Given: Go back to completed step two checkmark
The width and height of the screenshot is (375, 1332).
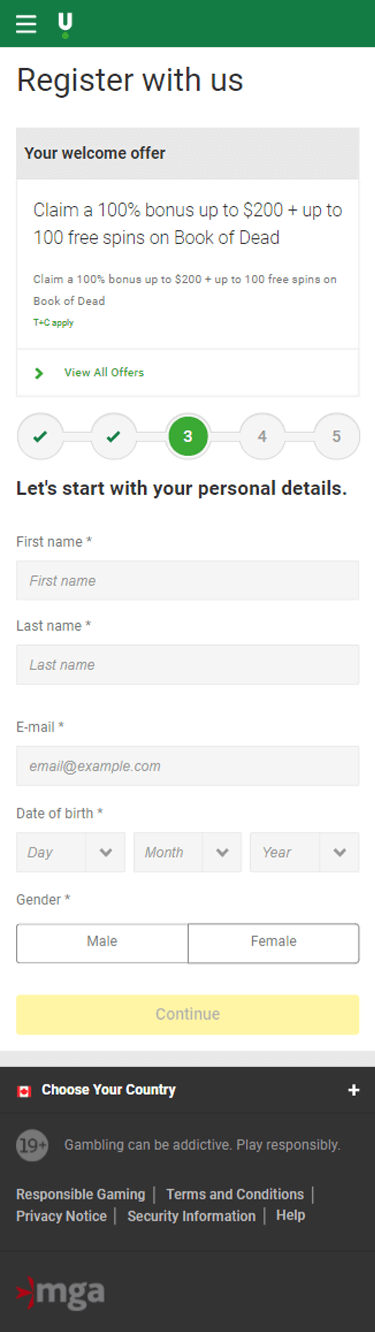Looking at the screenshot, I should [x=113, y=436].
